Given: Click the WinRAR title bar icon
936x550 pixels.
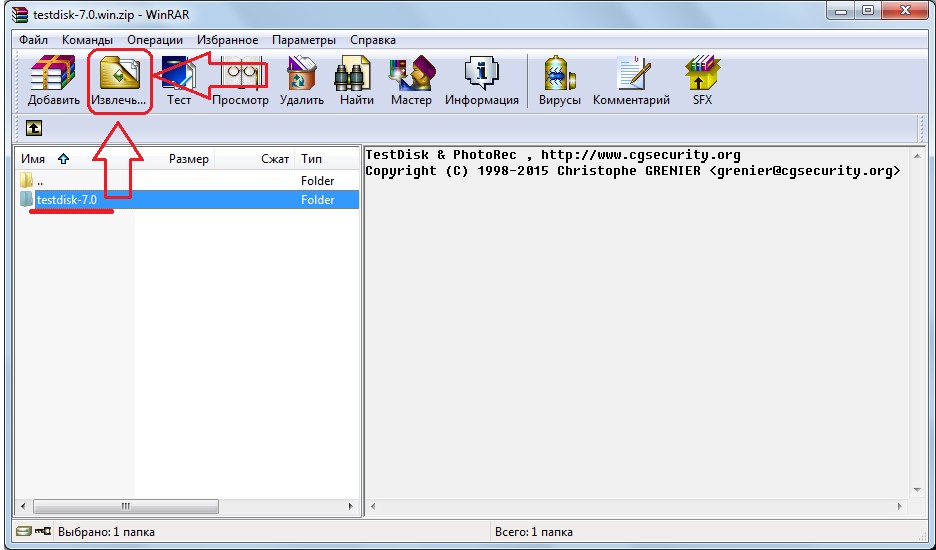Looking at the screenshot, I should [20, 14].
